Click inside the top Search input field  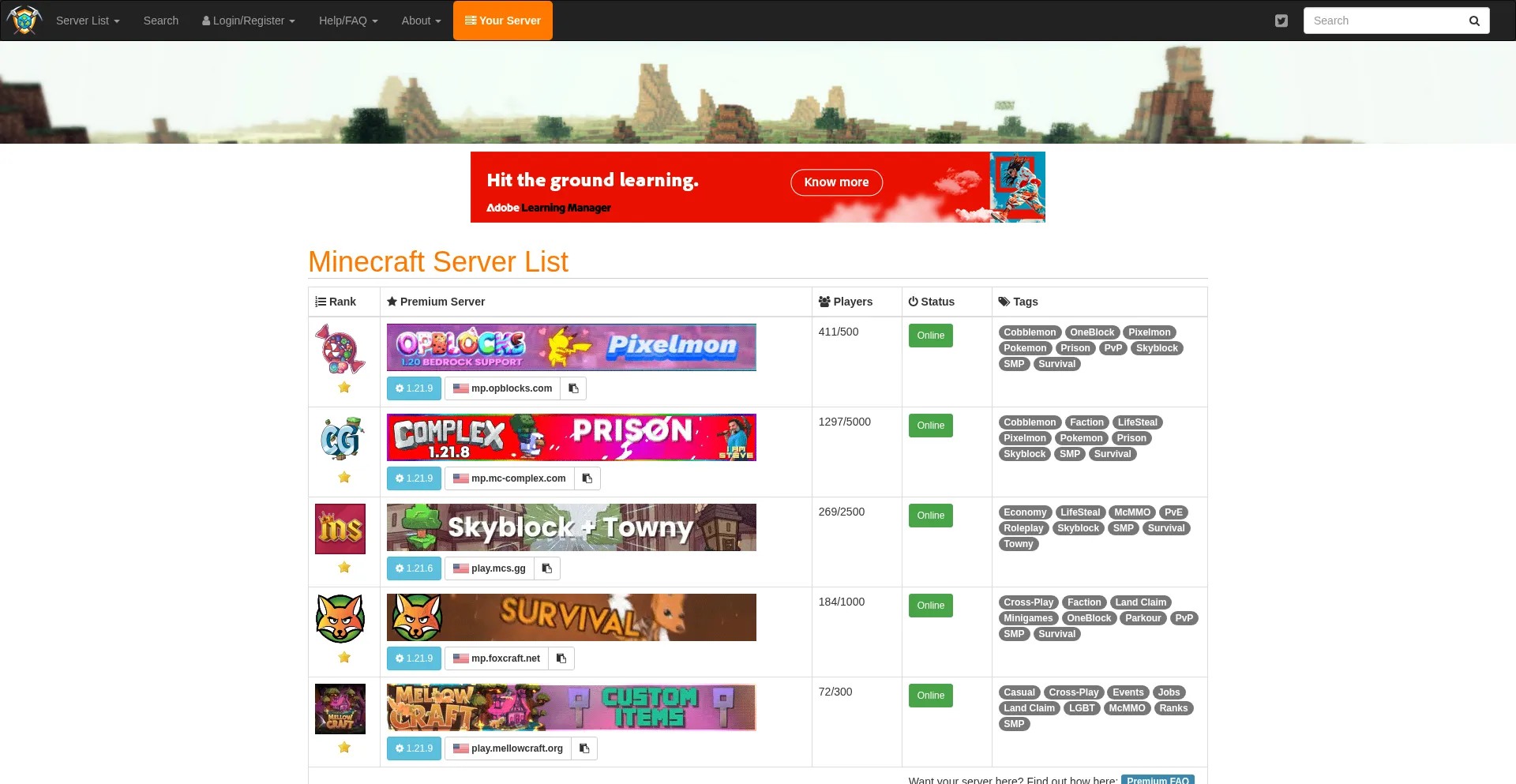1382,21
